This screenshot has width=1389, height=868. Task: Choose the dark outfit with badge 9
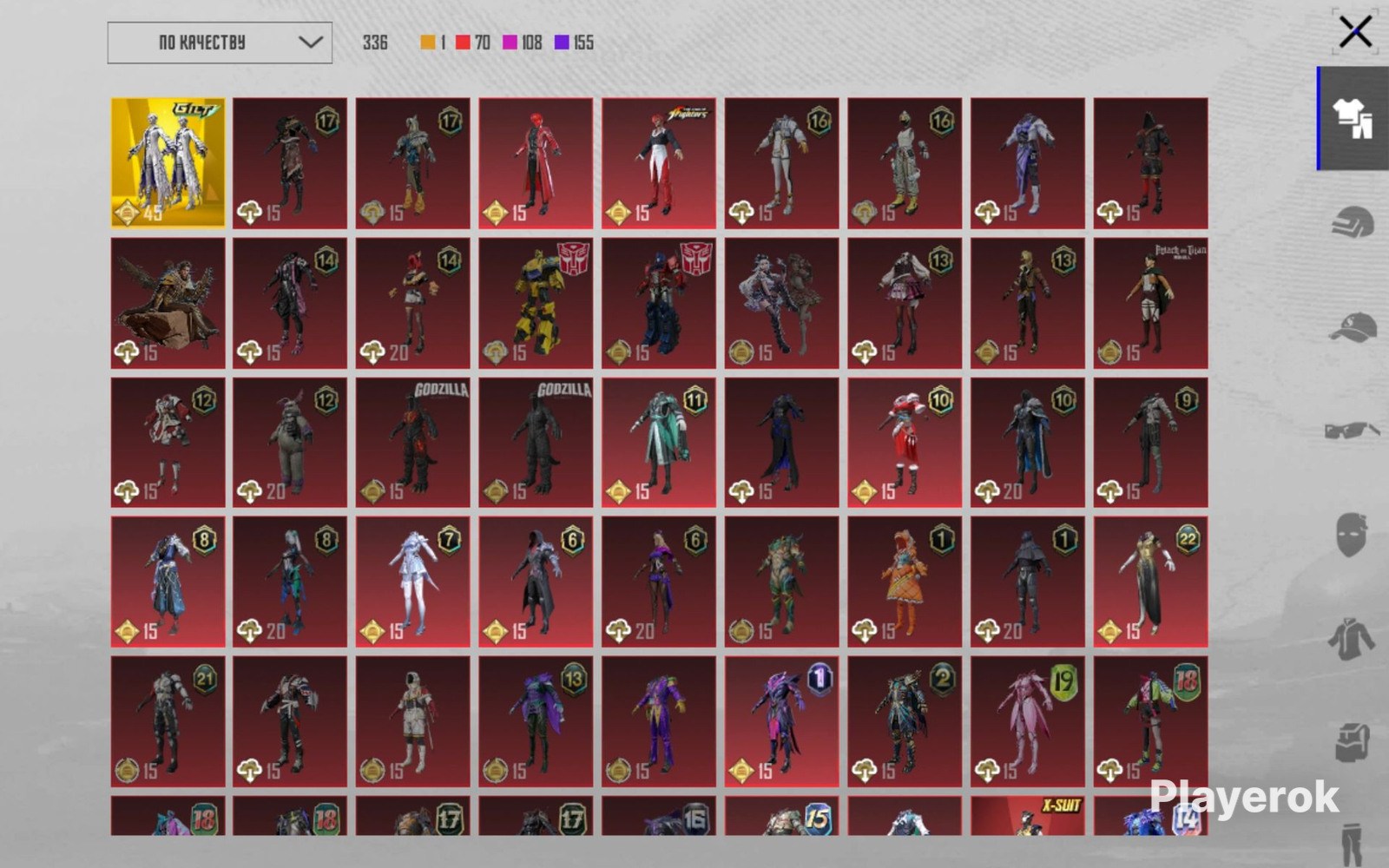tap(1150, 442)
